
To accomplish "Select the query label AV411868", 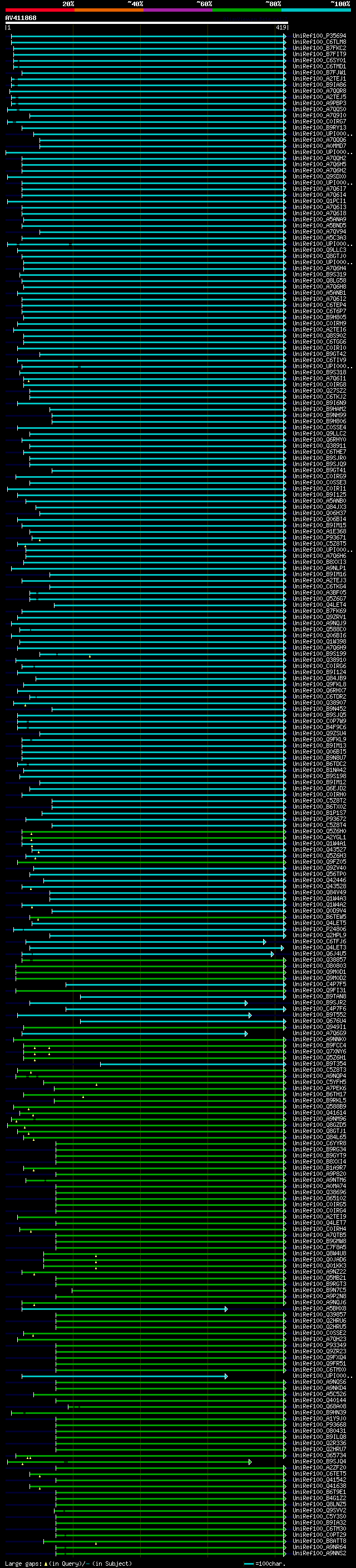I will [x=21, y=18].
